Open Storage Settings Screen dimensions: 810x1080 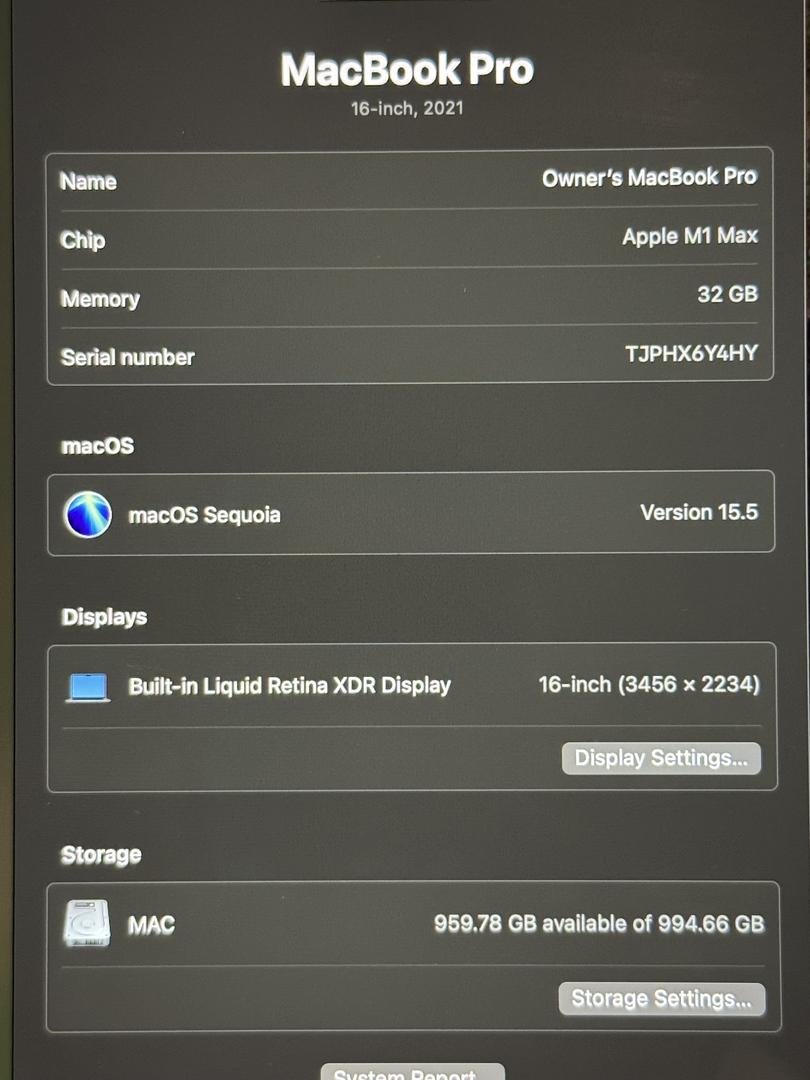pos(661,999)
